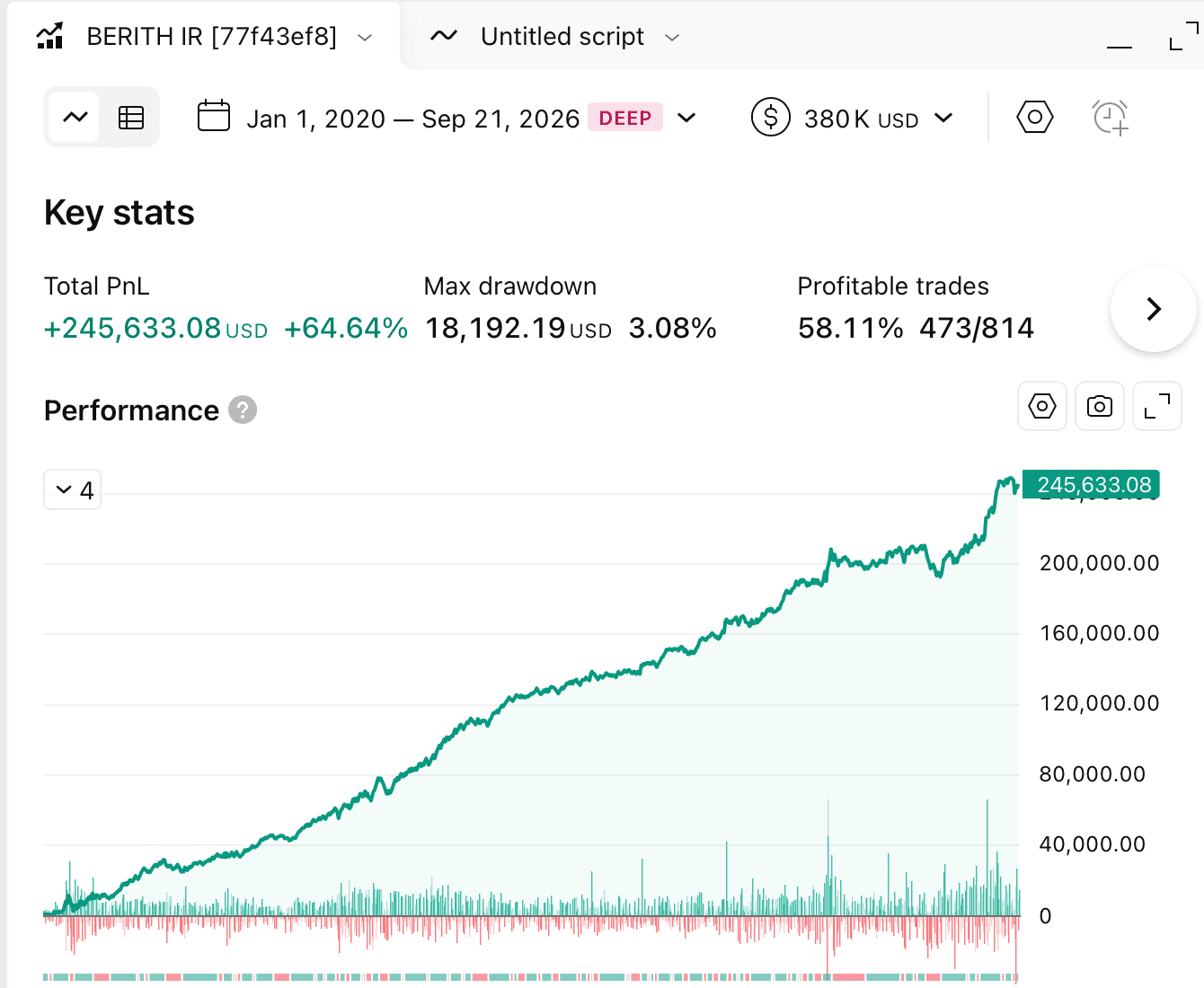Add an alert with the clock icon

pyautogui.click(x=1111, y=117)
